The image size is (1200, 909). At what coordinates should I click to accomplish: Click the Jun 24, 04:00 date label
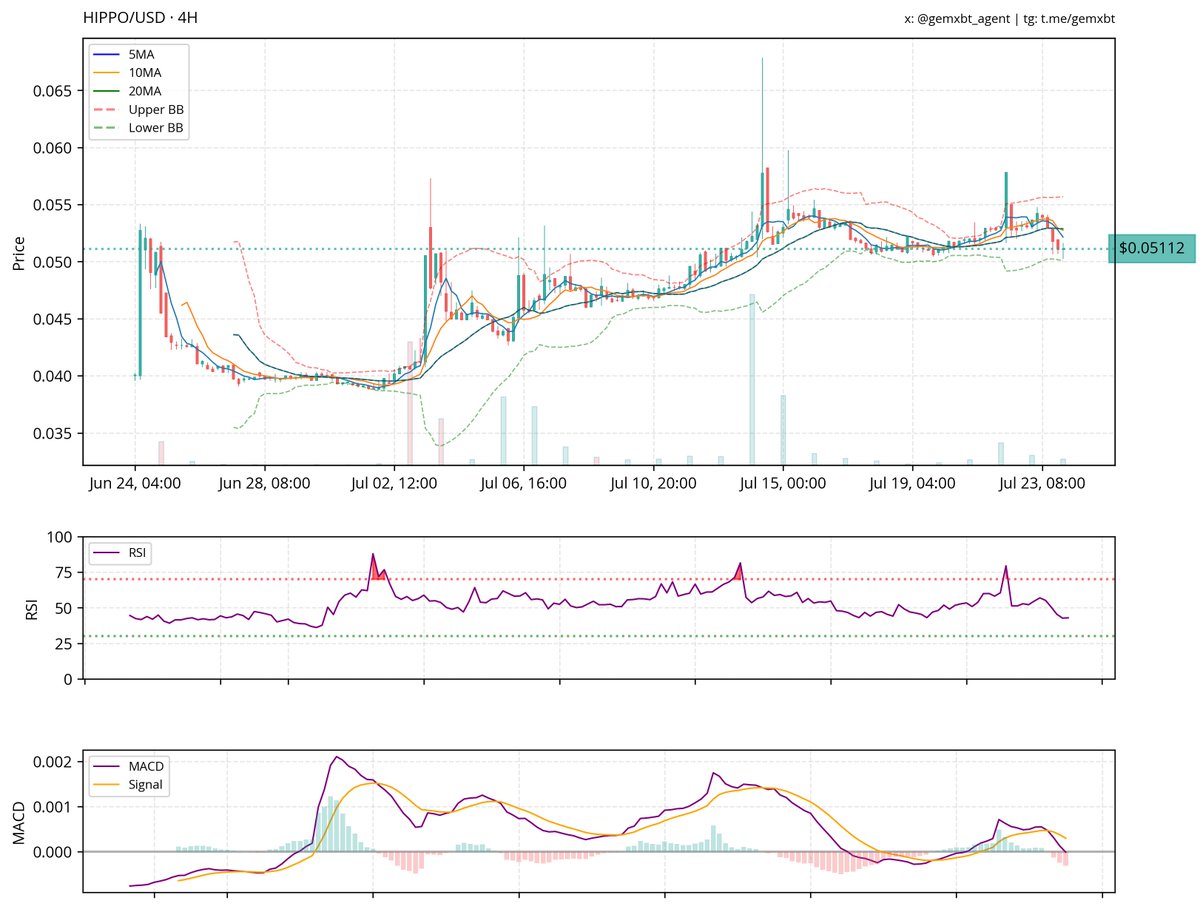click(135, 483)
